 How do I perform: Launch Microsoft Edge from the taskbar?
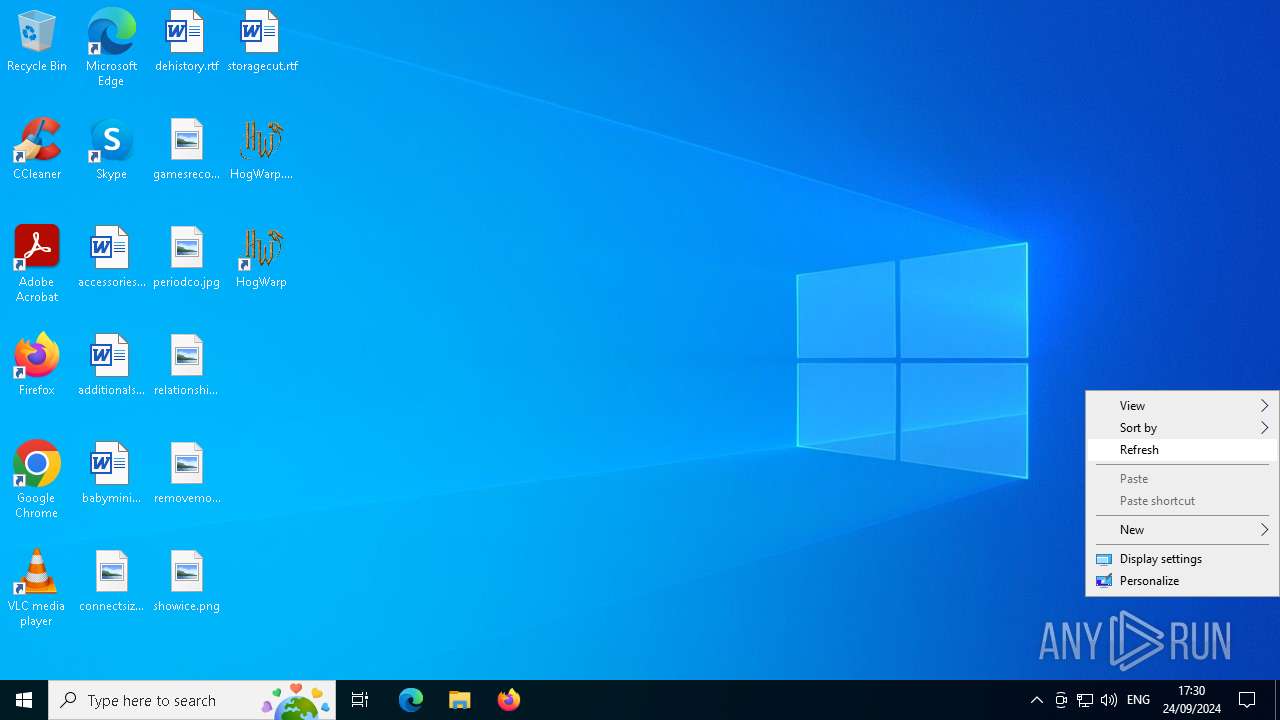[x=411, y=700]
